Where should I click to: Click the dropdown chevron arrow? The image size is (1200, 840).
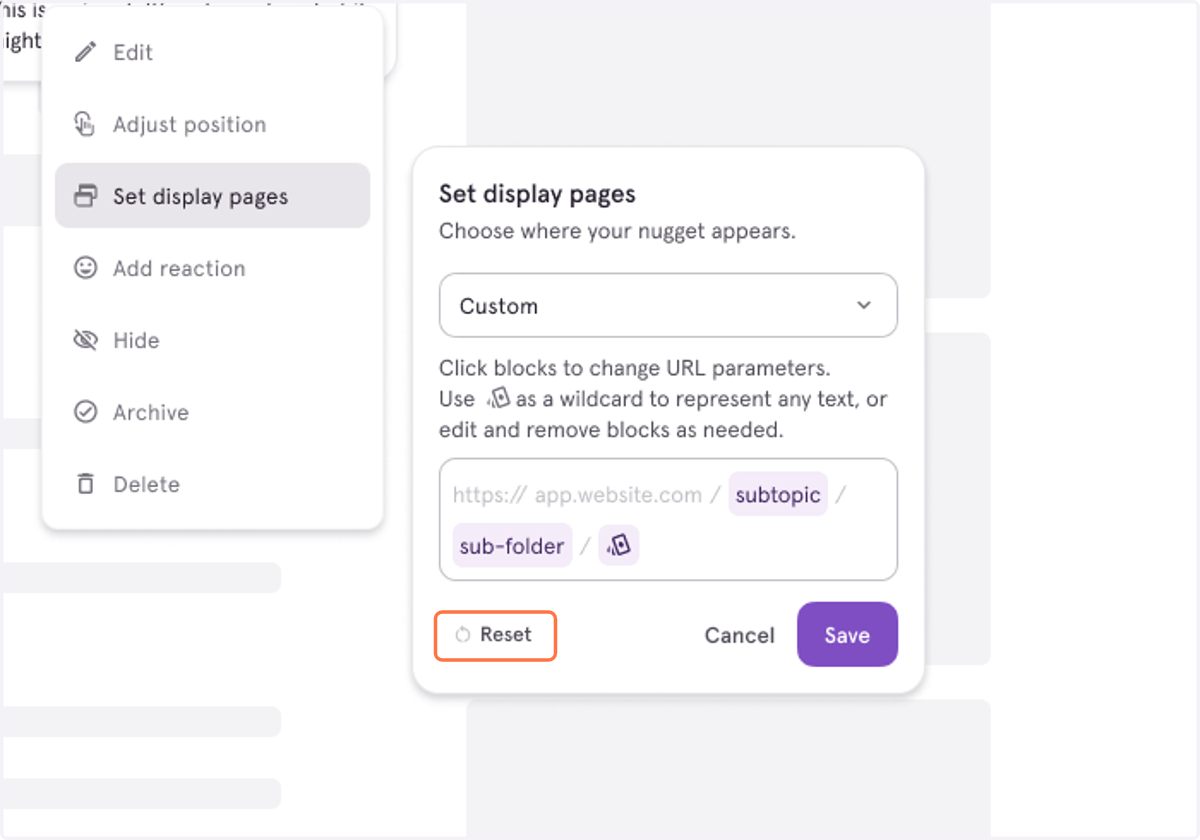coord(864,306)
